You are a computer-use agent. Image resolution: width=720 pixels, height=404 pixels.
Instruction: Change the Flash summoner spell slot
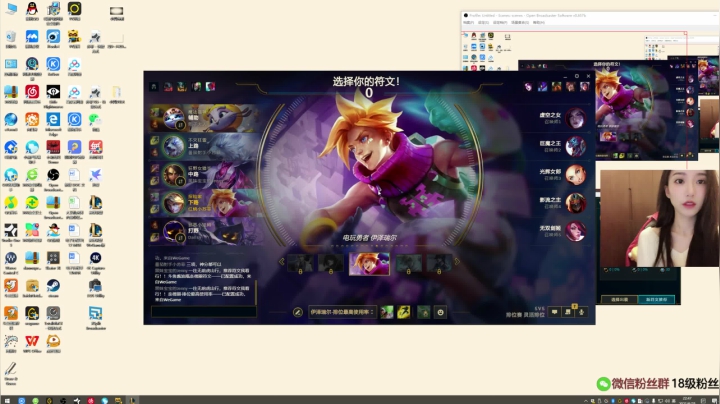click(404, 312)
